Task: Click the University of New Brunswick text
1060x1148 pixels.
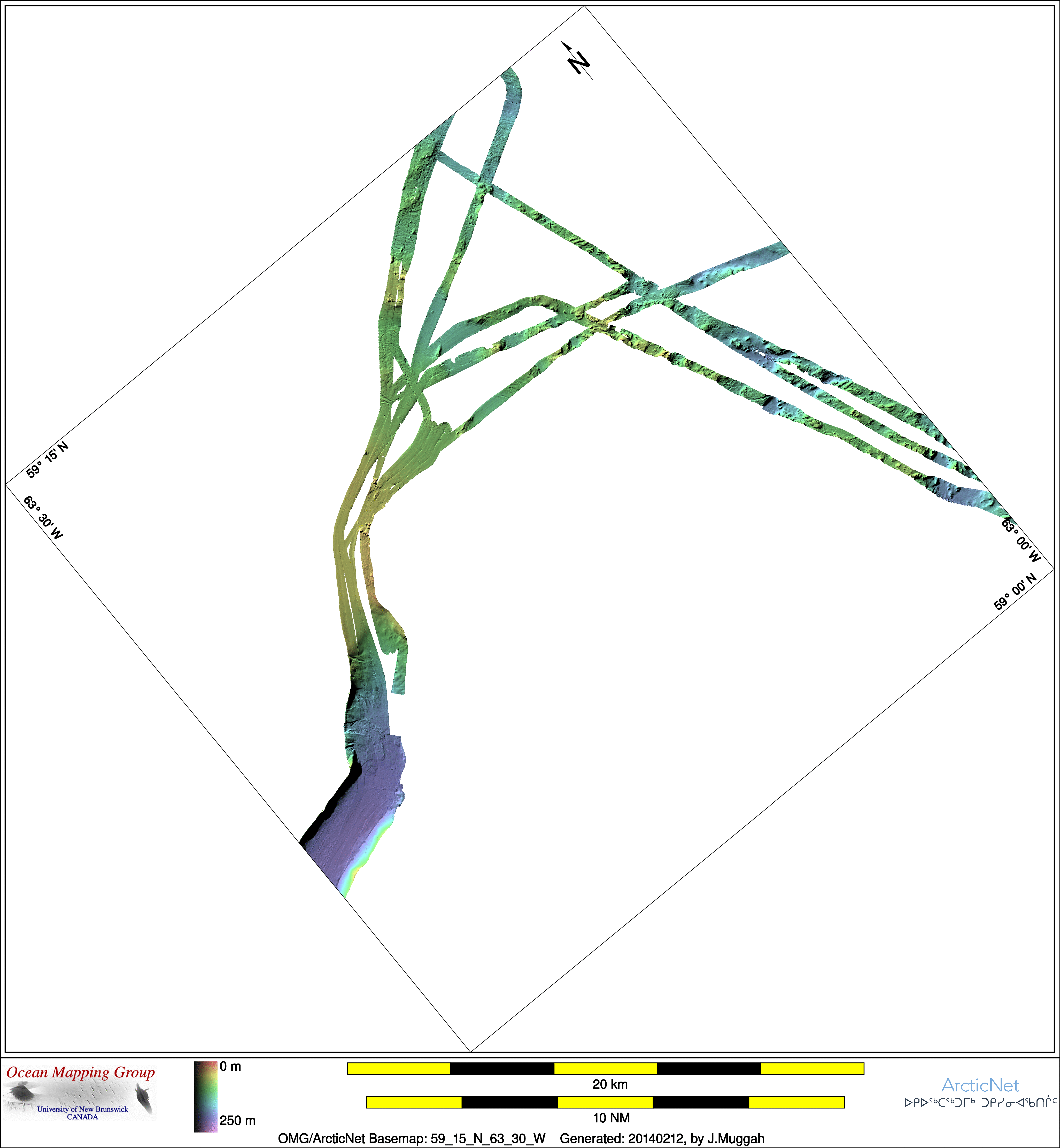Action: pyautogui.click(x=83, y=1109)
